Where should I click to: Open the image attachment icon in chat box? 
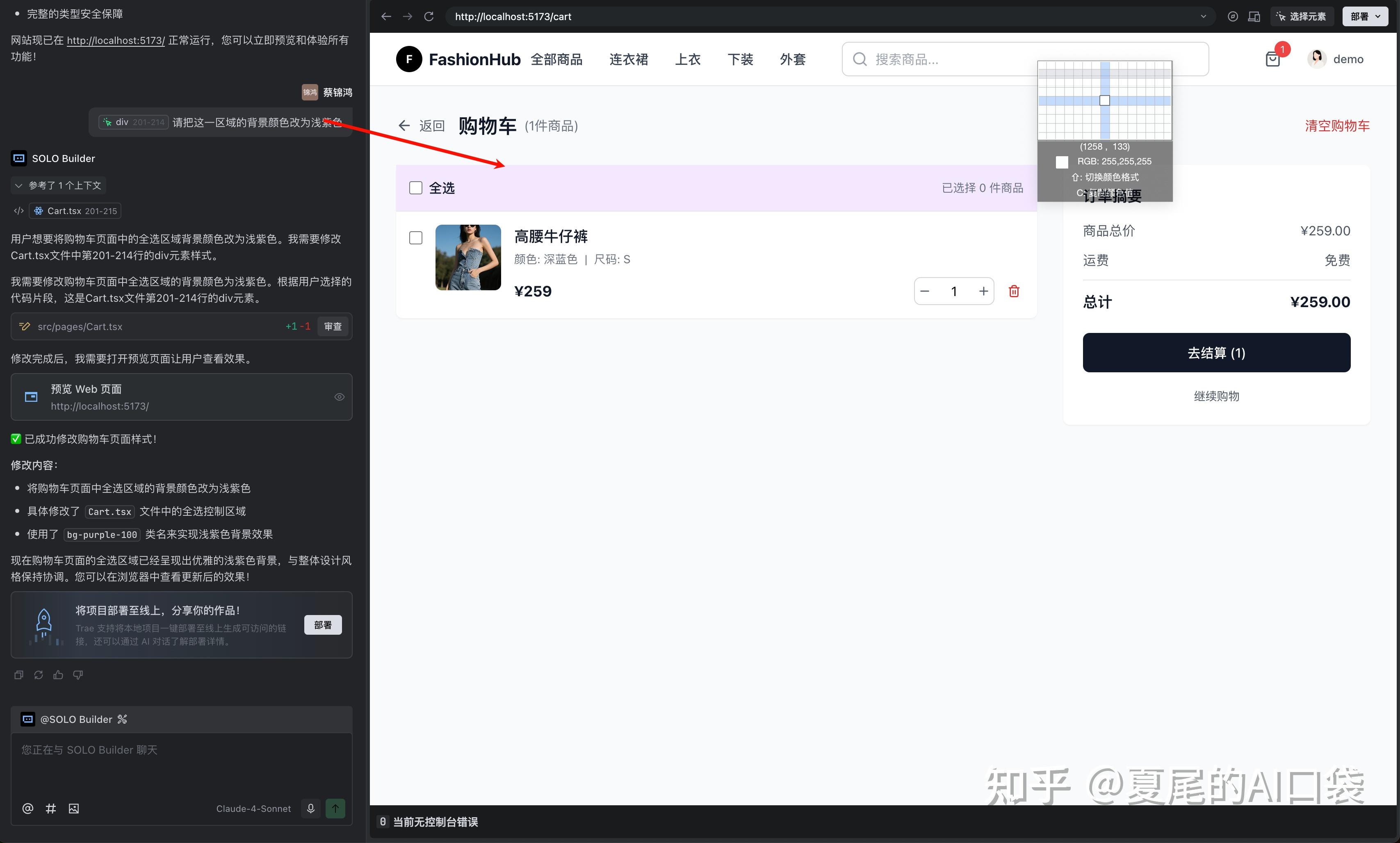[74, 808]
